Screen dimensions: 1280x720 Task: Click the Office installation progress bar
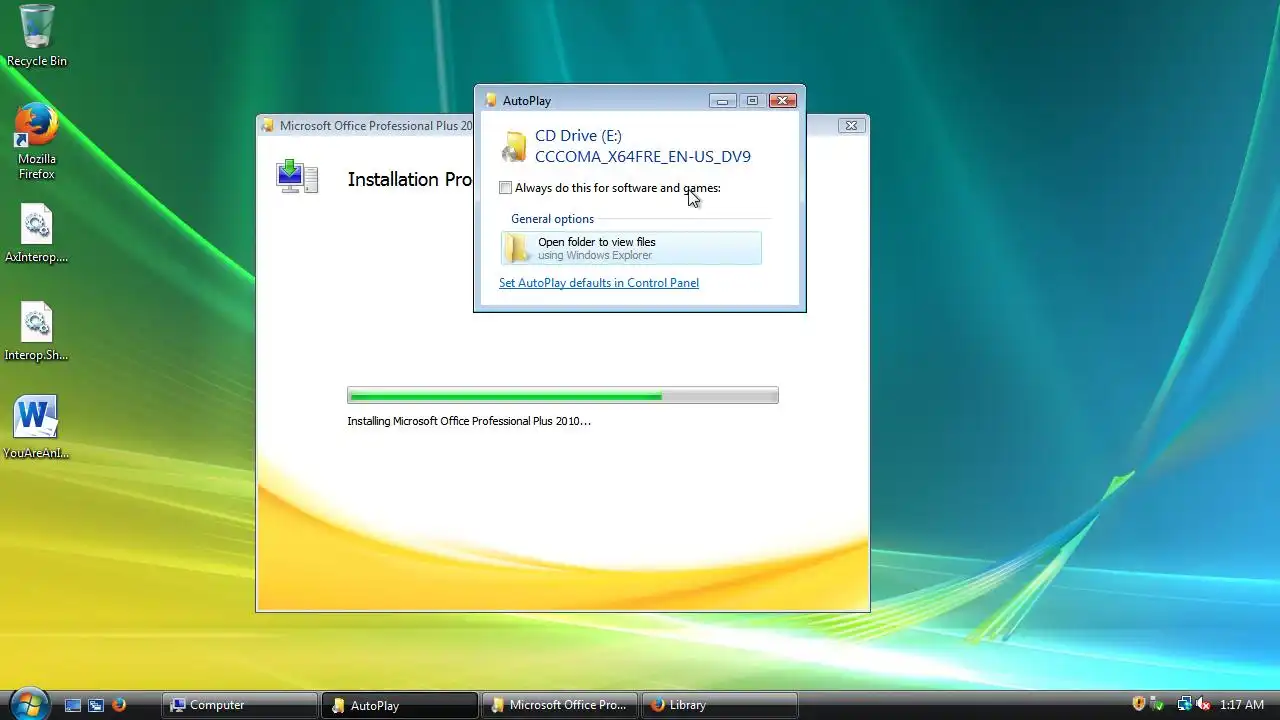562,396
